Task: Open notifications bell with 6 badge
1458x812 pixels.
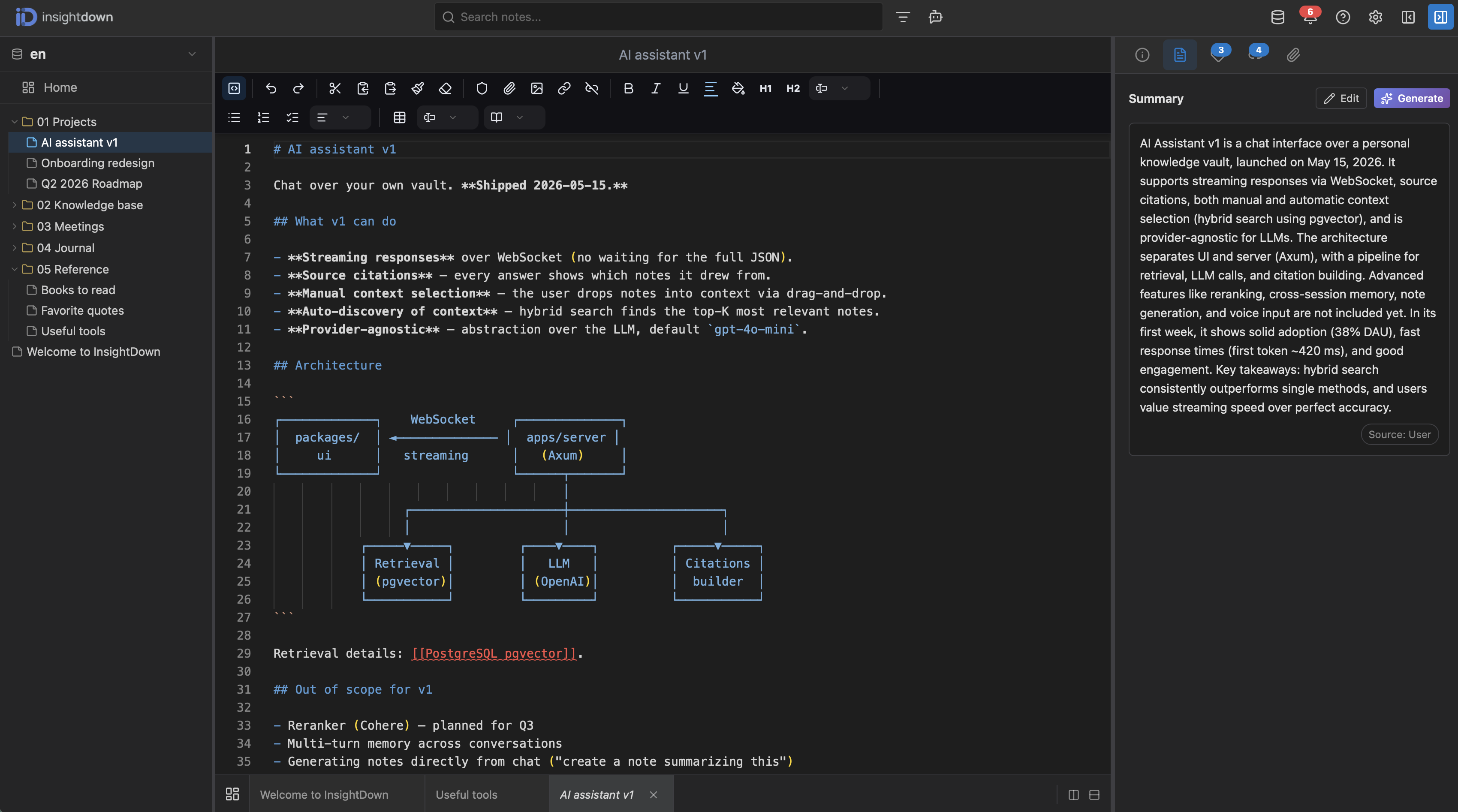Action: coord(1310,17)
